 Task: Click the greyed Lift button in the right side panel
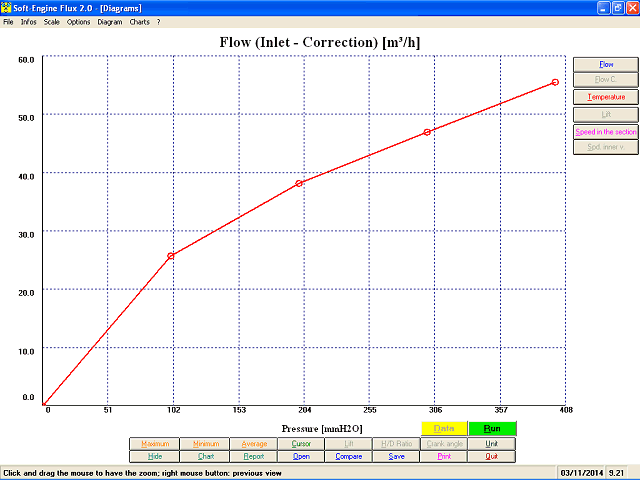(606, 114)
